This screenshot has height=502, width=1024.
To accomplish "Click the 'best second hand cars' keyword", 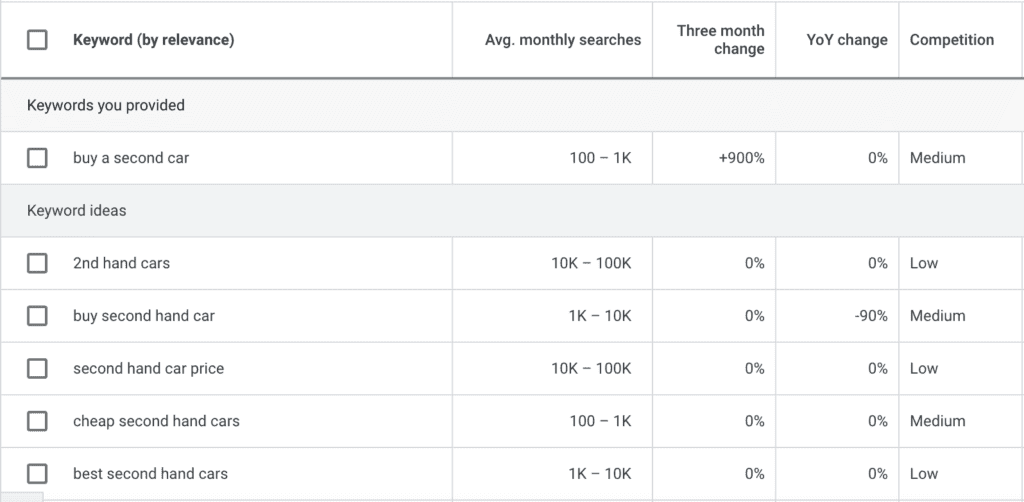I will 150,473.
